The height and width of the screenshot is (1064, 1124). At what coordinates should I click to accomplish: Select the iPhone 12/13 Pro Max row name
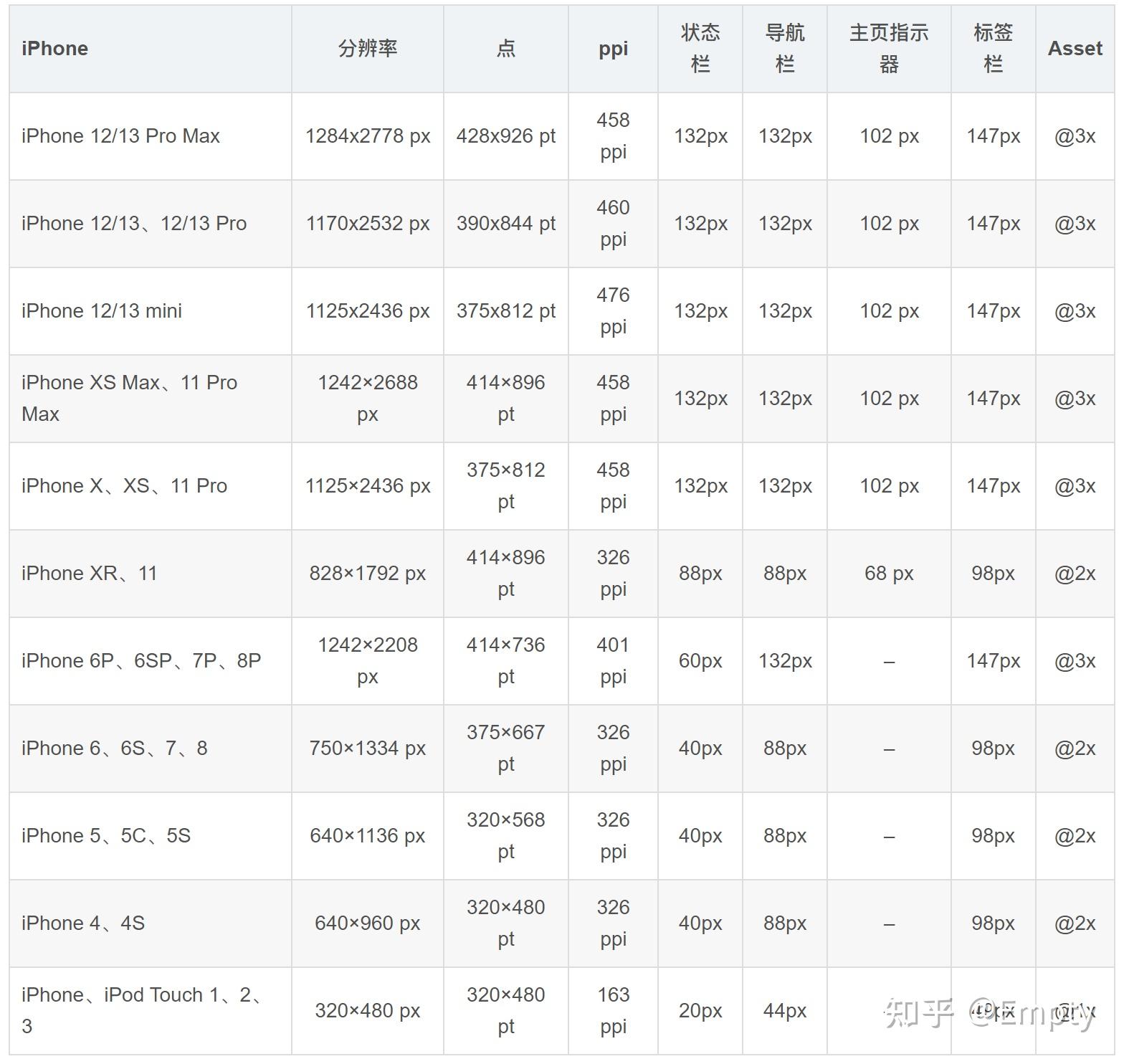coord(120,136)
